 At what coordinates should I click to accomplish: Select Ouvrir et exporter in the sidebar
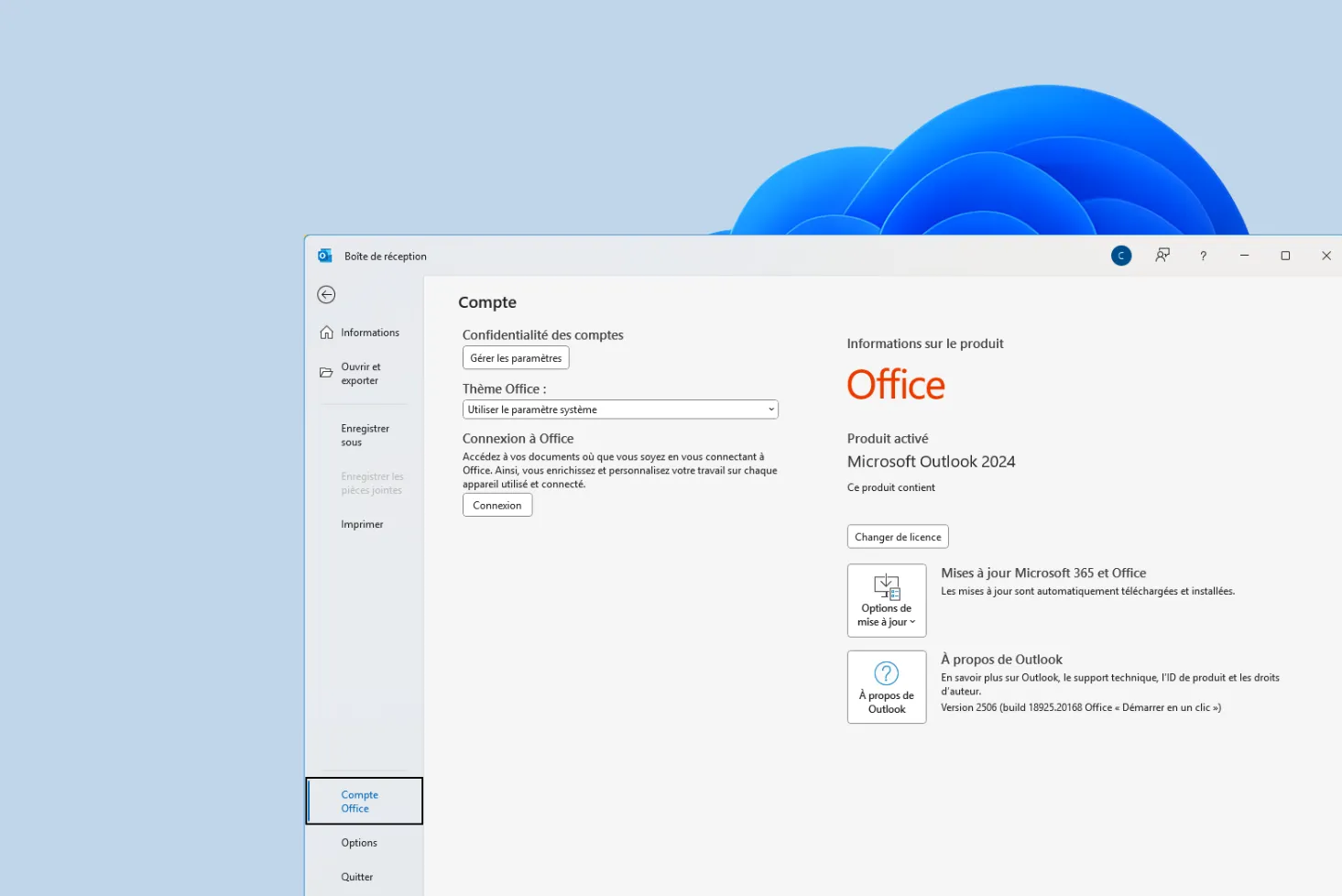[x=364, y=373]
